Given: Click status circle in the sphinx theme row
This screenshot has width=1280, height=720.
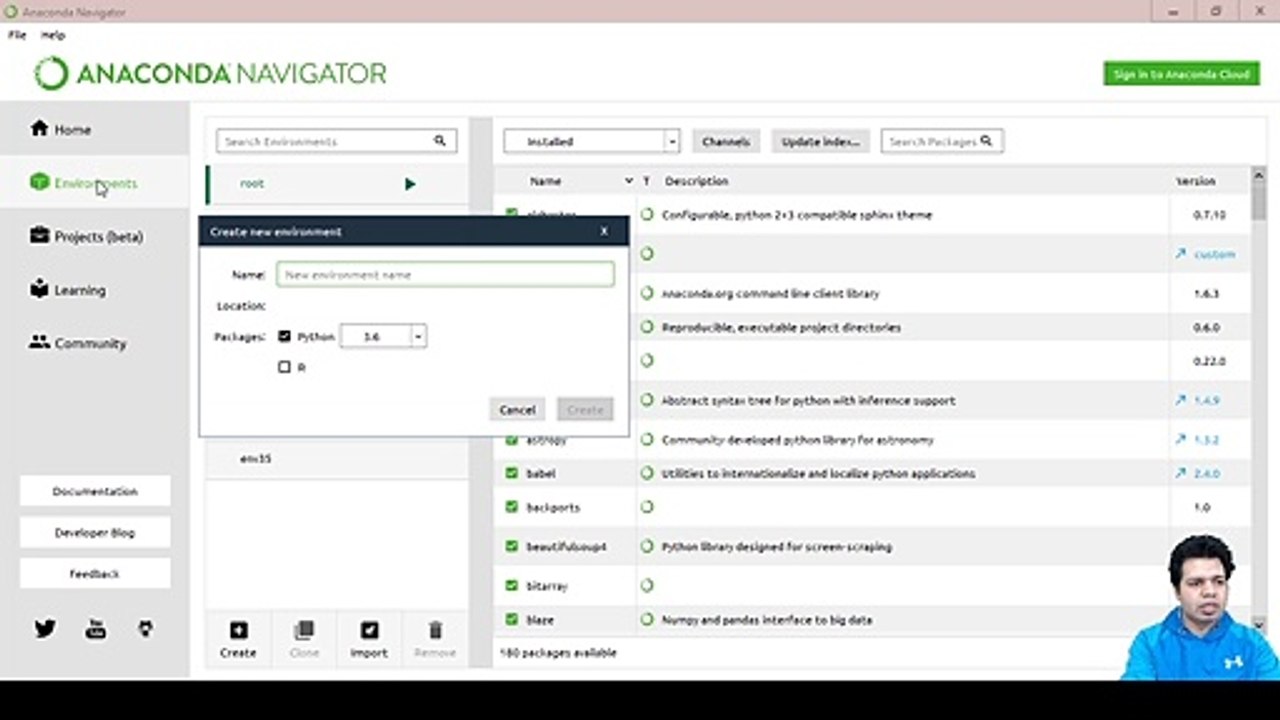Looking at the screenshot, I should pyautogui.click(x=647, y=214).
